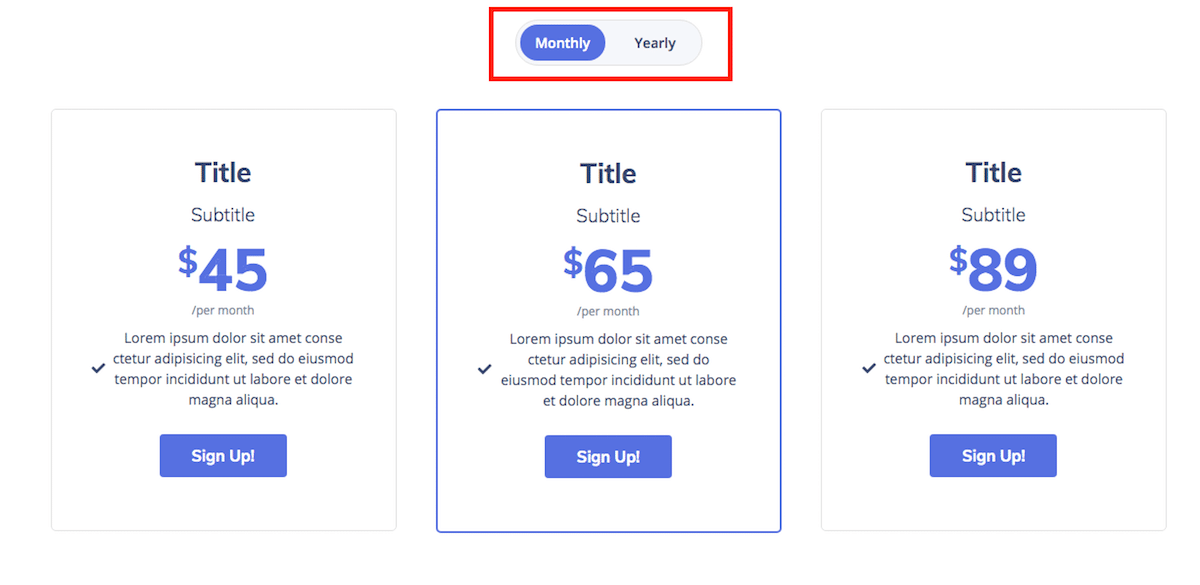The image size is (1200, 585).
Task: Click the Subtitle text in the $65 card
Action: [608, 216]
